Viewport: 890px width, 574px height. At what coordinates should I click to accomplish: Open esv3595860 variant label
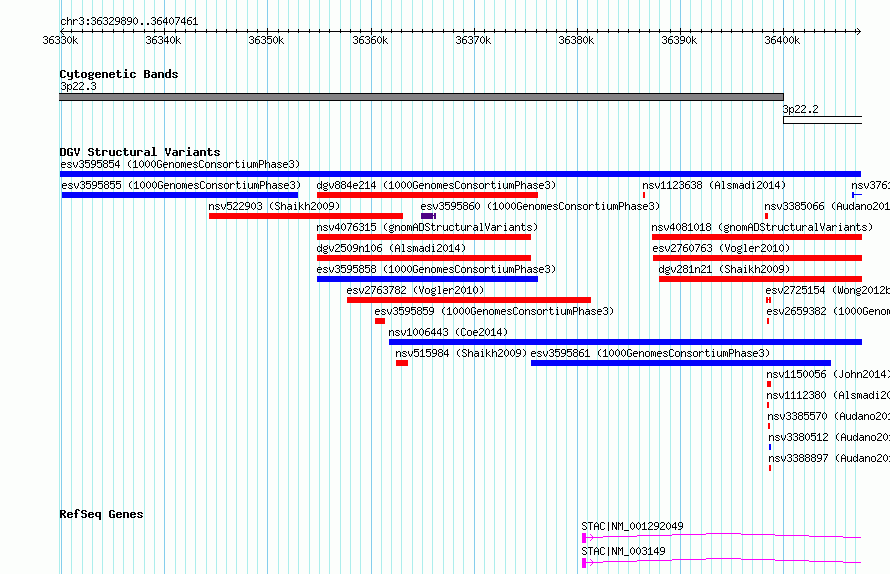pos(540,207)
